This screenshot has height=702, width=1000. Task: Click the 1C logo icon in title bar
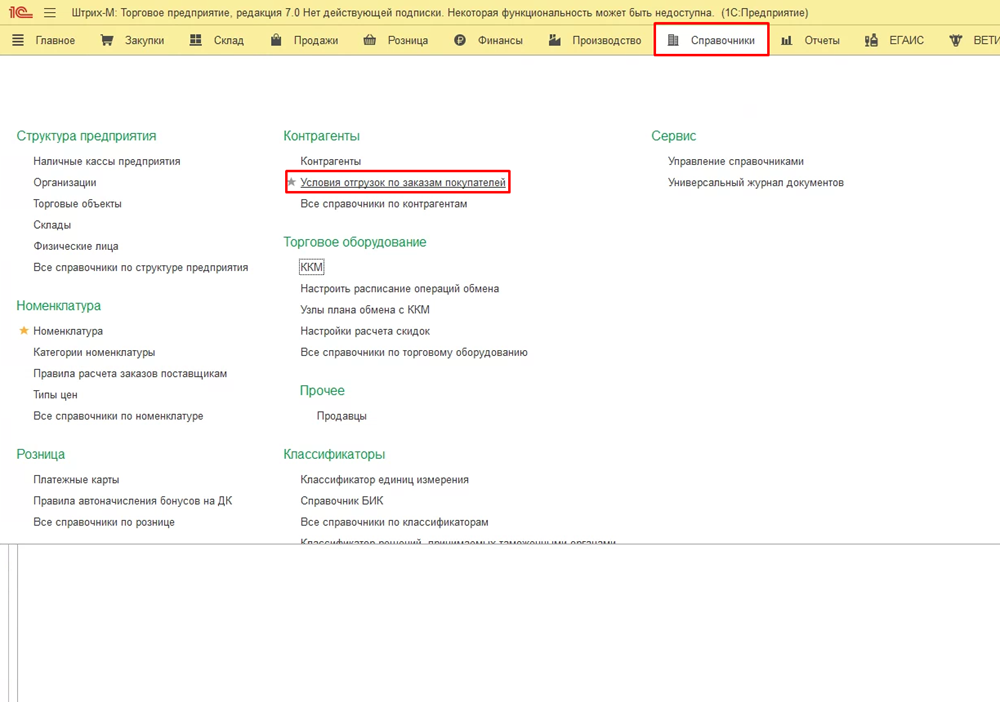21,13
